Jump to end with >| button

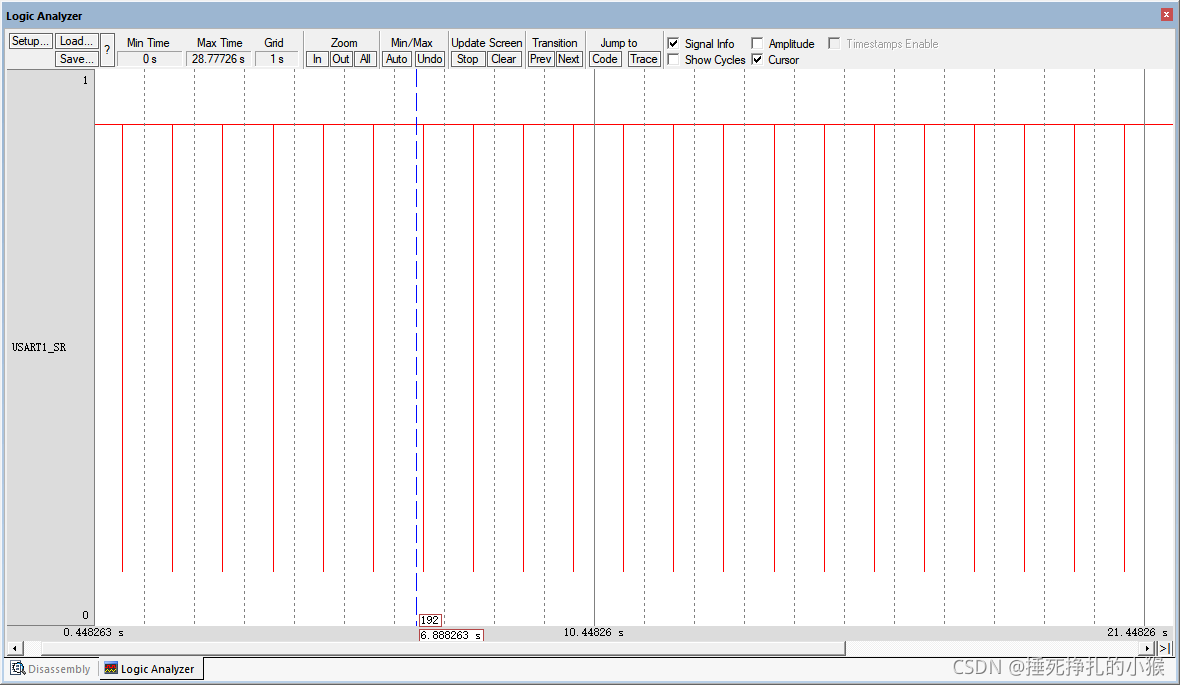(x=1165, y=648)
